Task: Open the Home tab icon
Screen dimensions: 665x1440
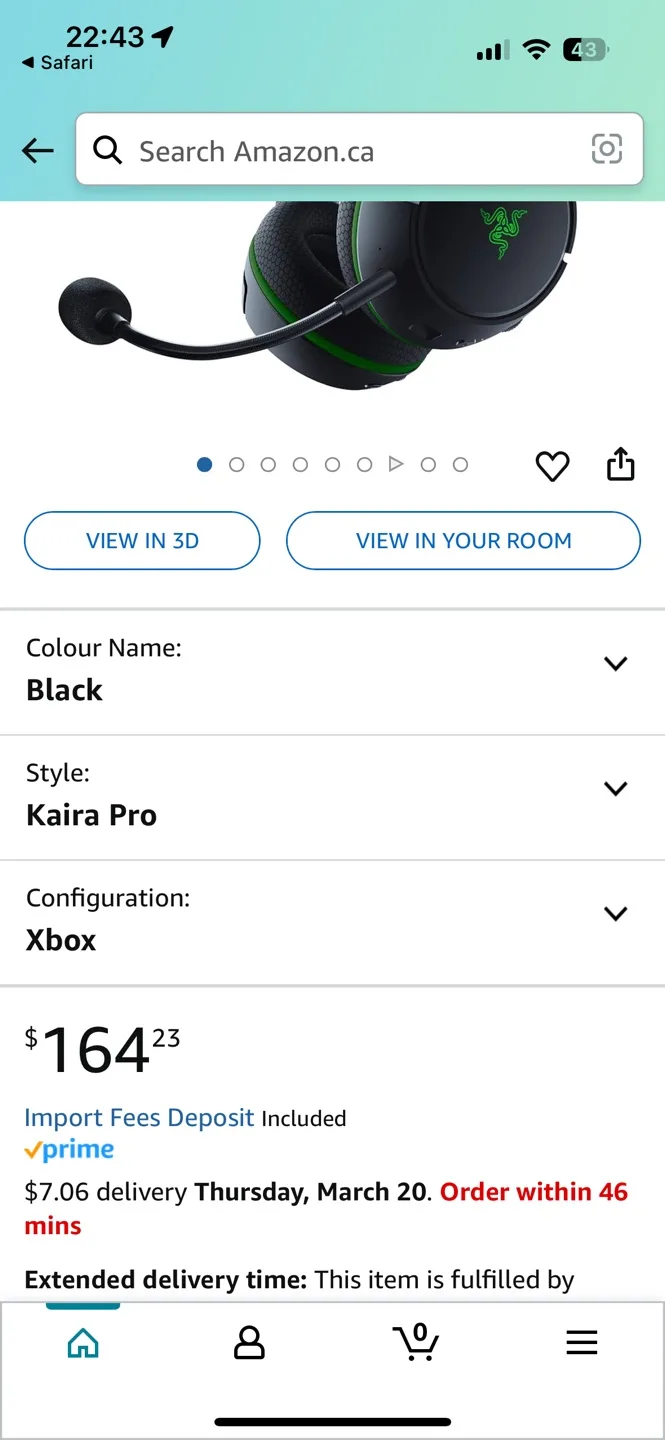Action: pyautogui.click(x=83, y=1342)
